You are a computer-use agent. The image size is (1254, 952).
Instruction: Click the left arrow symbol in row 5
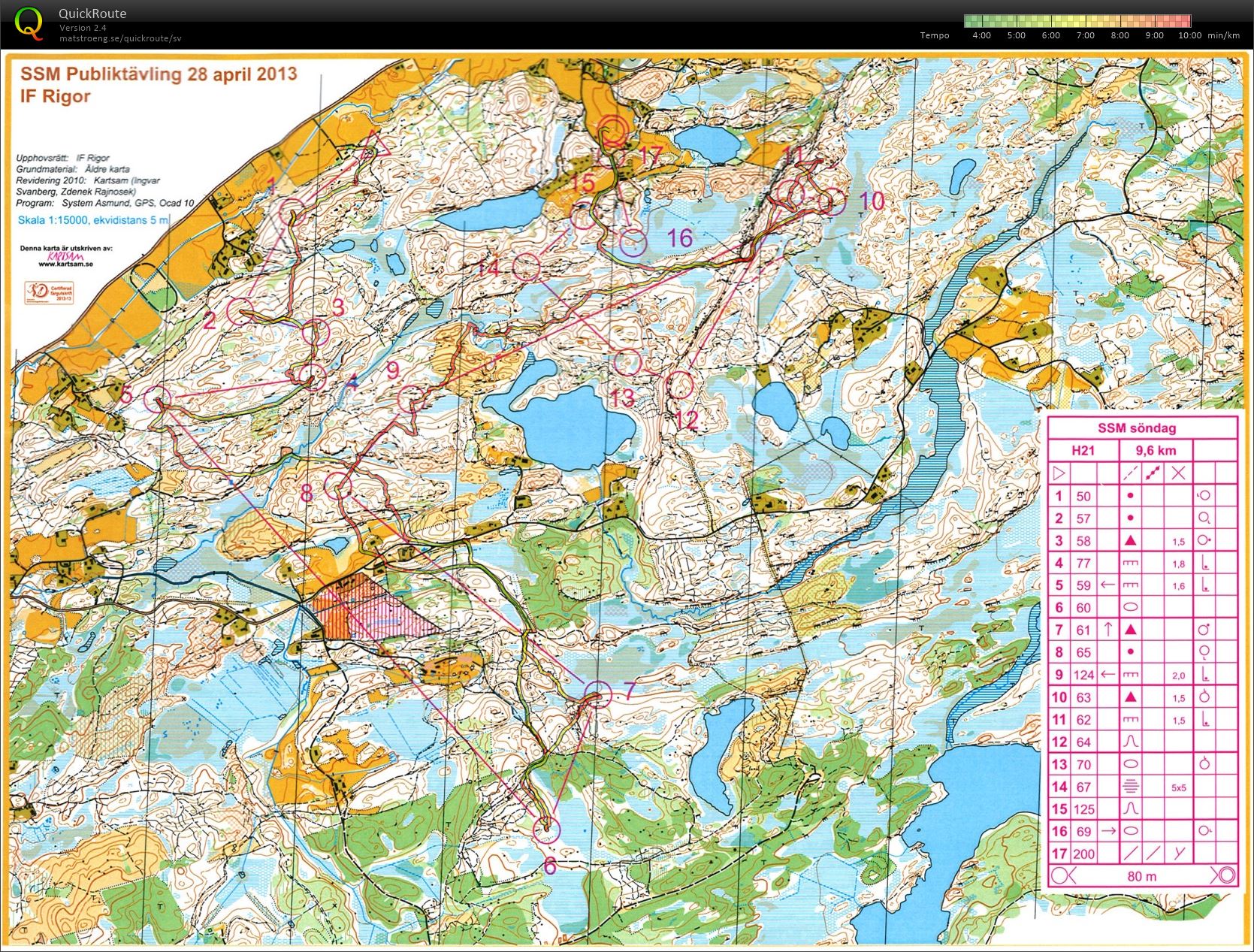[1107, 585]
